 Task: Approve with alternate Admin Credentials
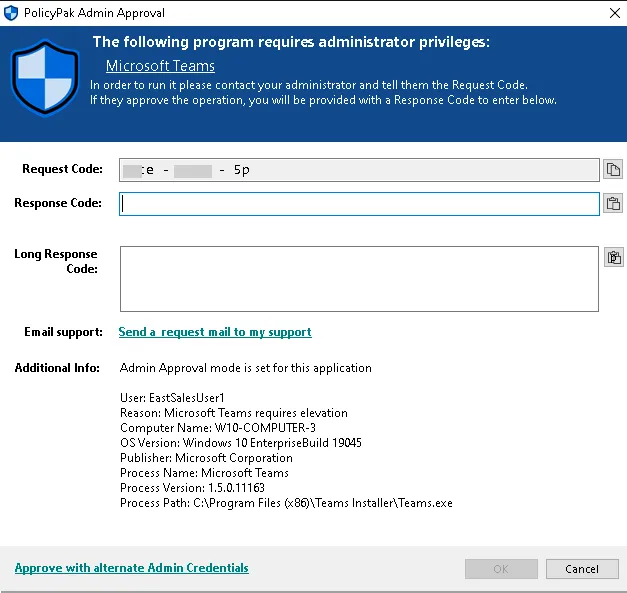(131, 568)
